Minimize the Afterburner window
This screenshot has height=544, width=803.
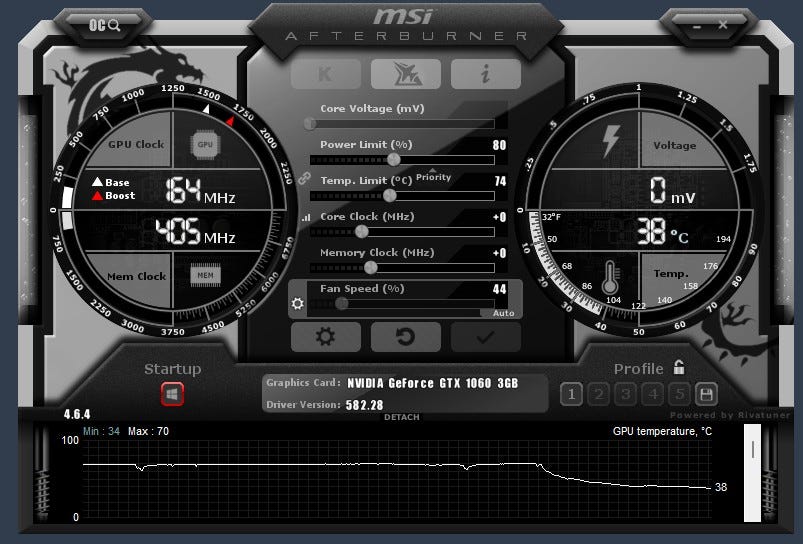(697, 26)
